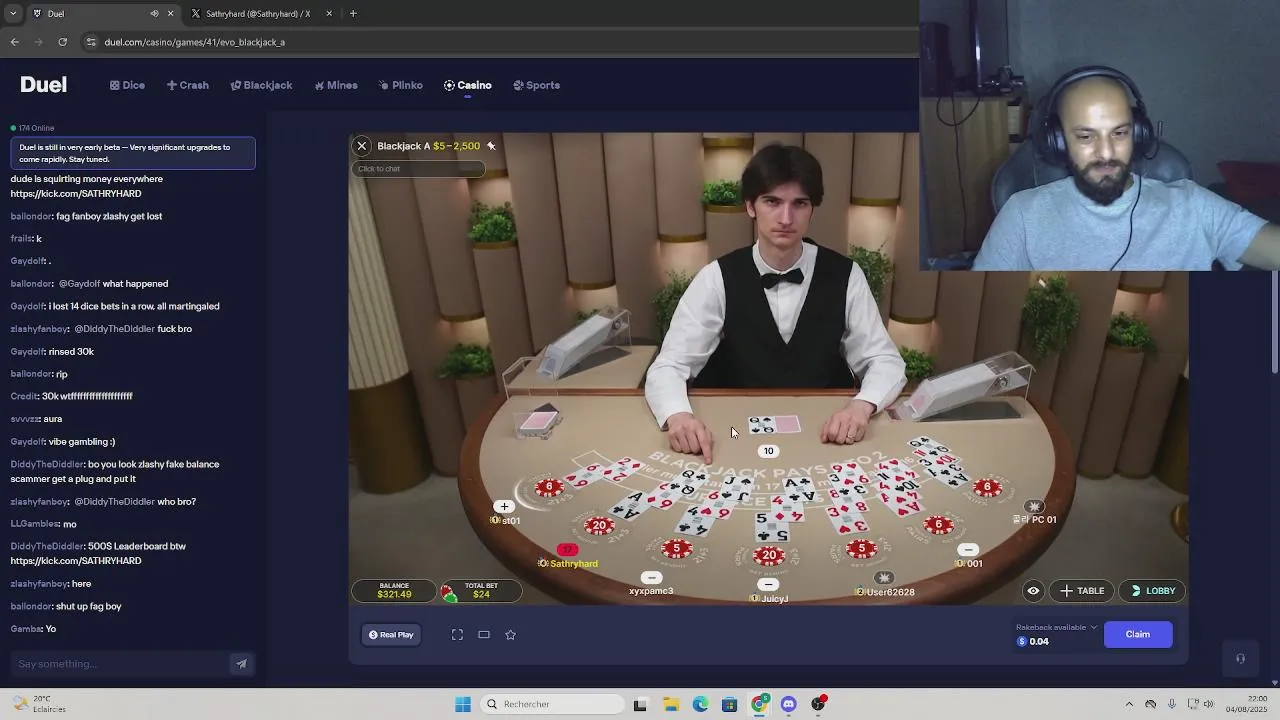Open File Explorer from the taskbar

tap(671, 704)
